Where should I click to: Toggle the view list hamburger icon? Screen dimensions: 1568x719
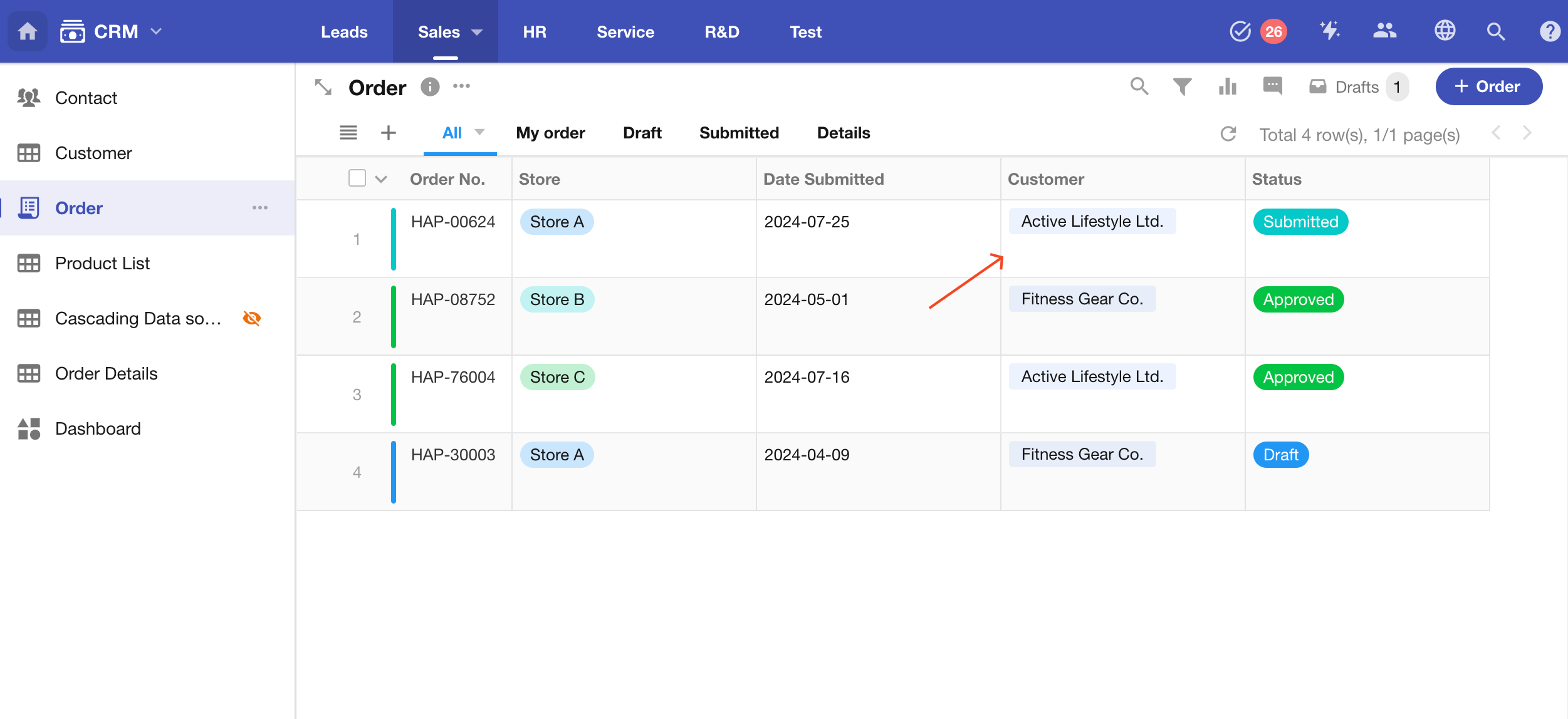(348, 133)
